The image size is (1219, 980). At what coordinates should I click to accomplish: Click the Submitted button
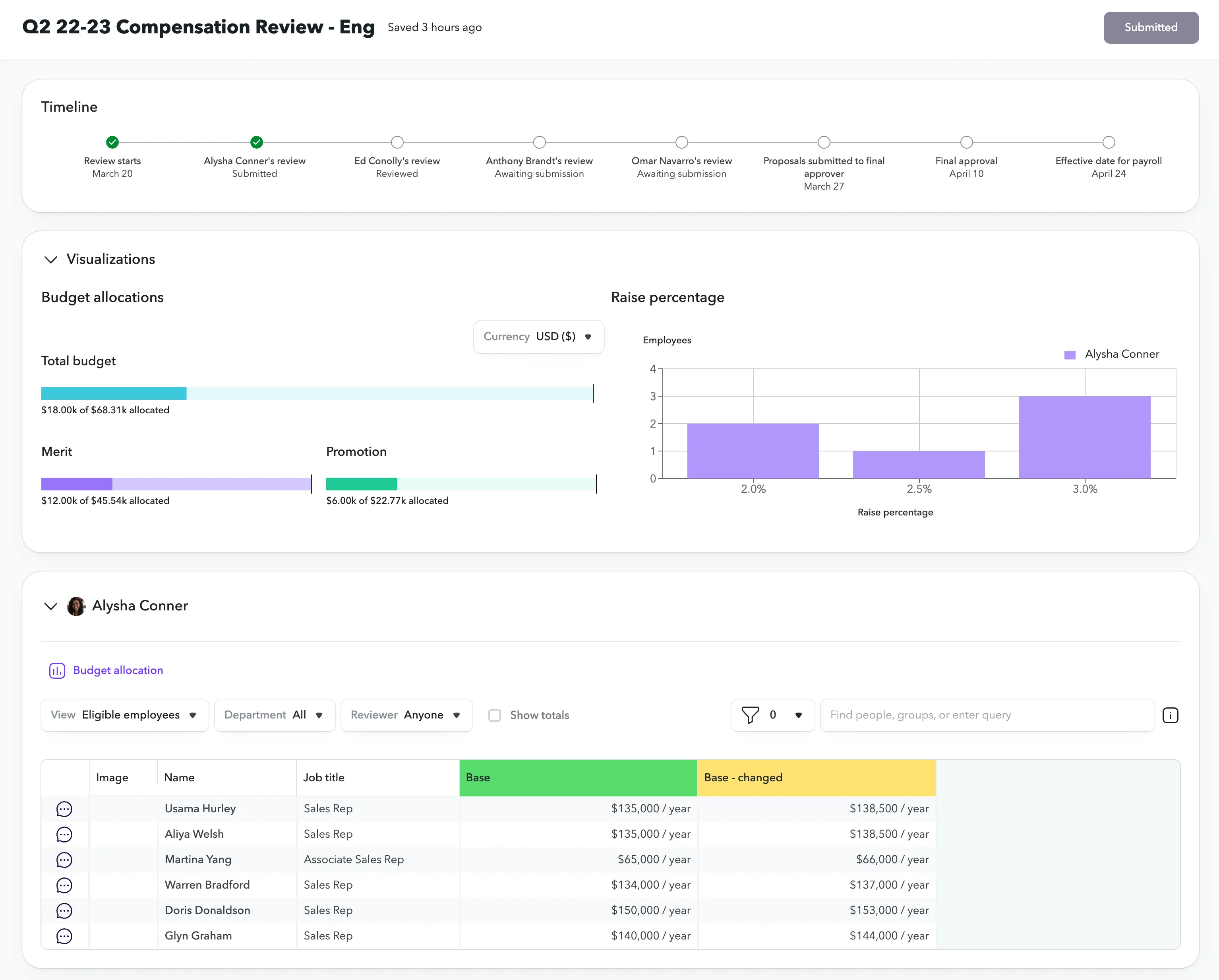coord(1151,28)
